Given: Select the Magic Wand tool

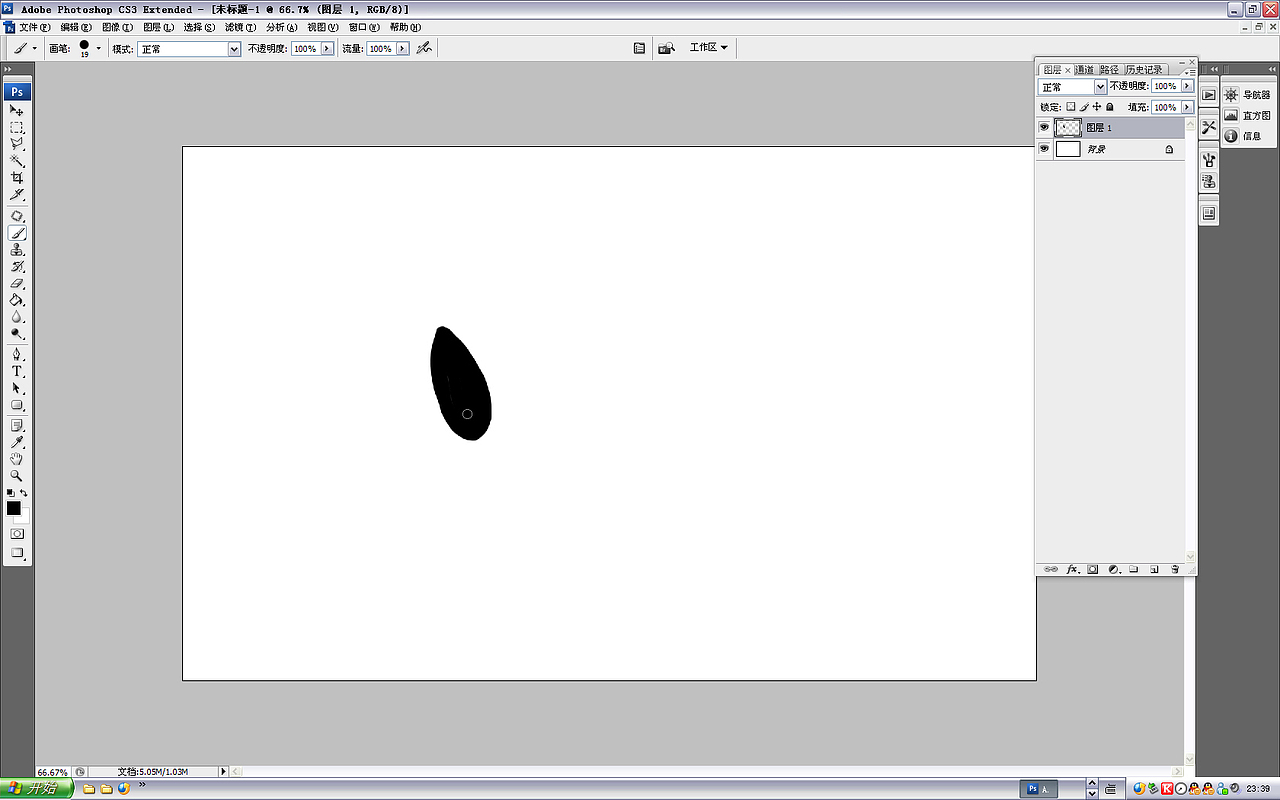Looking at the screenshot, I should [17, 161].
